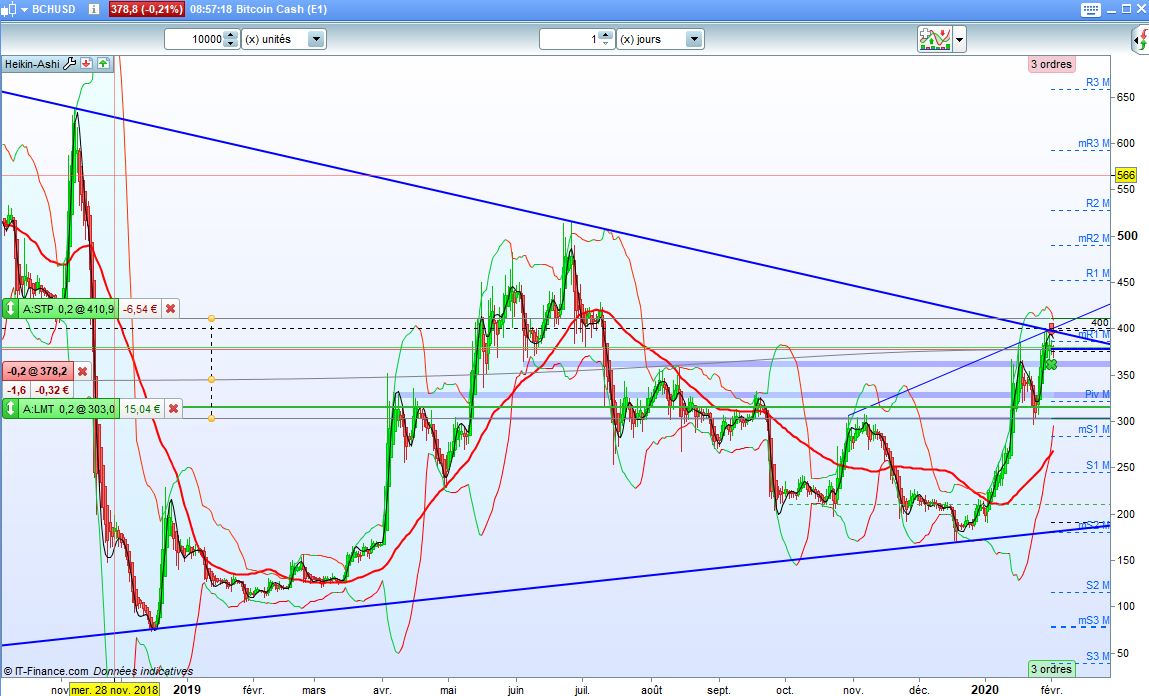Image resolution: width=1149 pixels, height=696 pixels.
Task: Click the mR2 M pivot label
Action: [1093, 238]
